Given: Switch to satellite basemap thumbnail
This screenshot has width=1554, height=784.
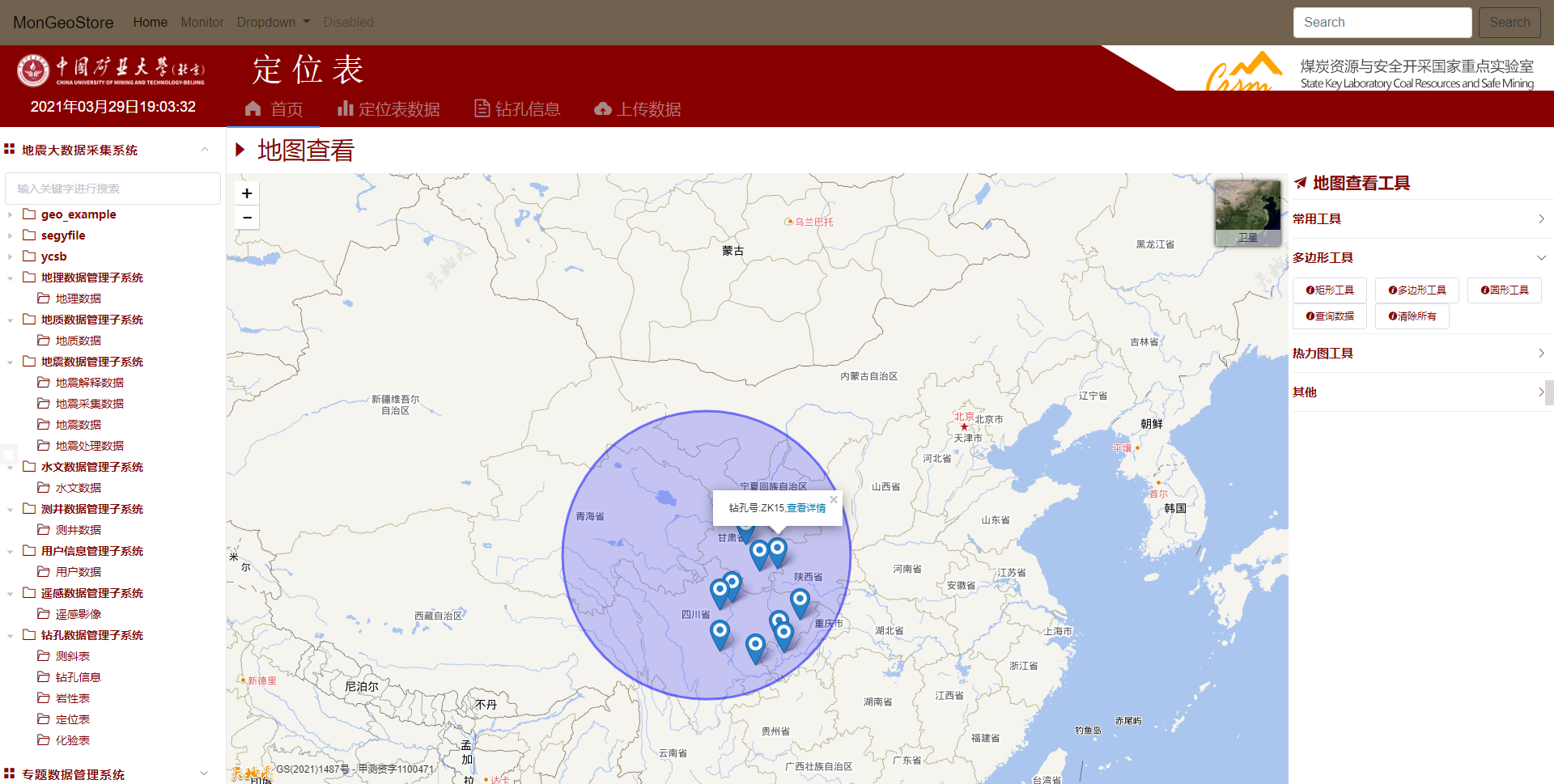Looking at the screenshot, I should click(1247, 213).
